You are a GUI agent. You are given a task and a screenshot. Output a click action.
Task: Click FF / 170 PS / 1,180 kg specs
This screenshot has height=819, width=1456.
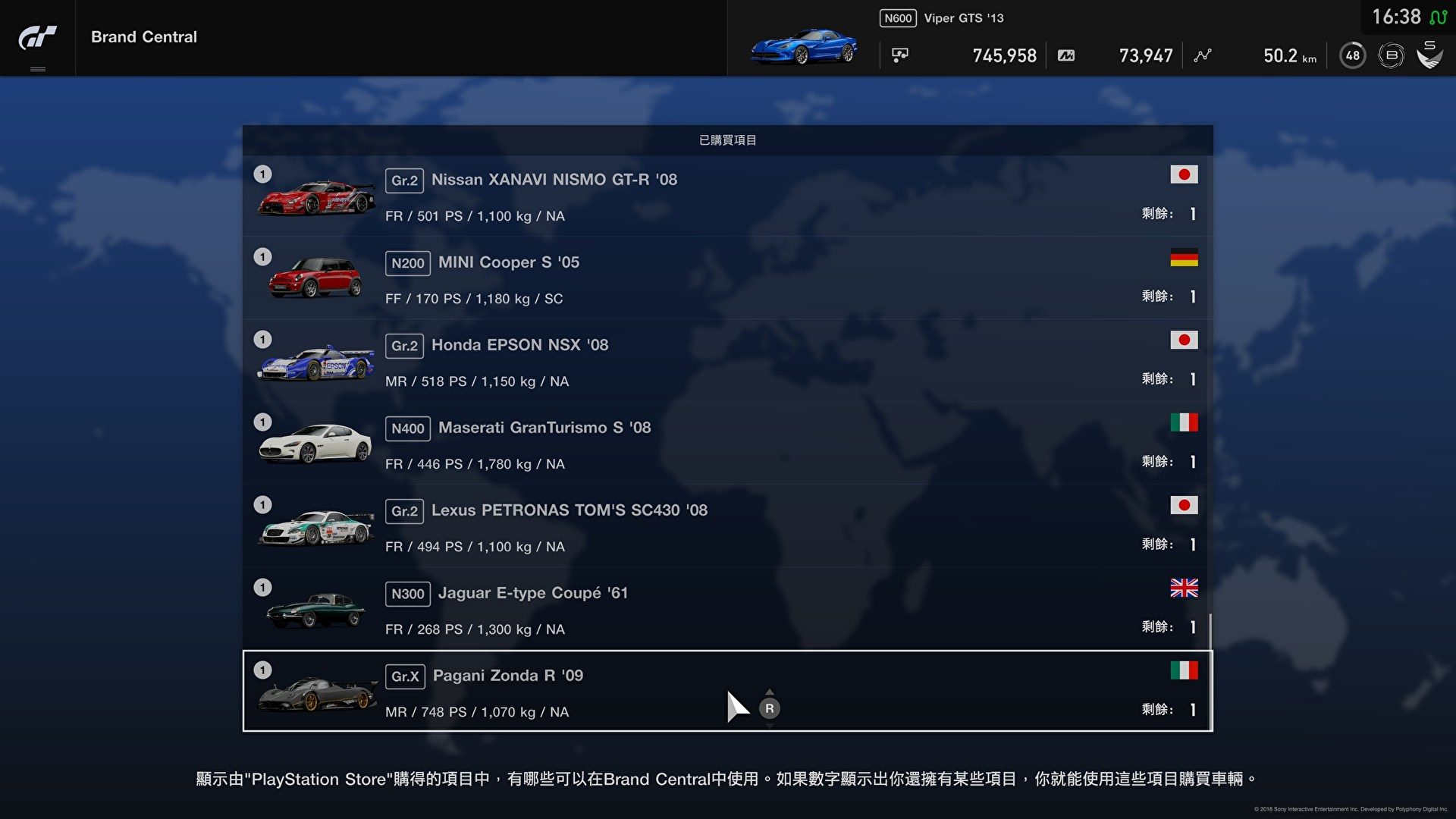pyautogui.click(x=474, y=299)
